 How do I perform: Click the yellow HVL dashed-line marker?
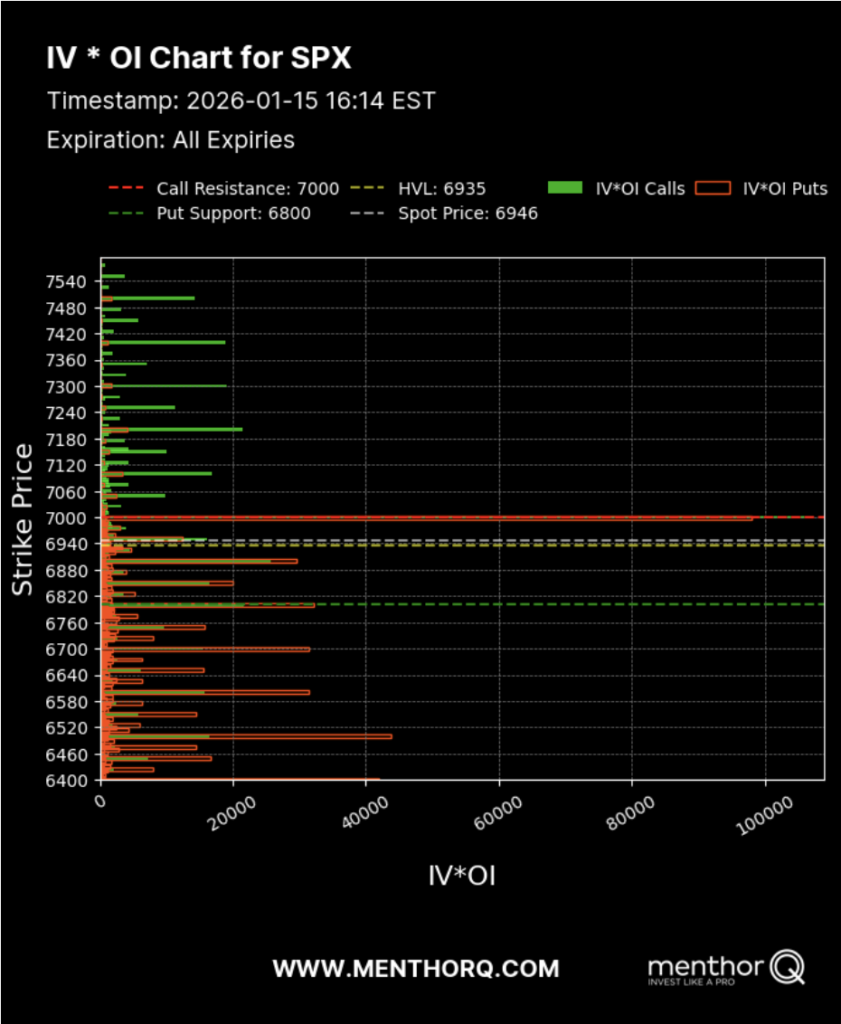[367, 189]
